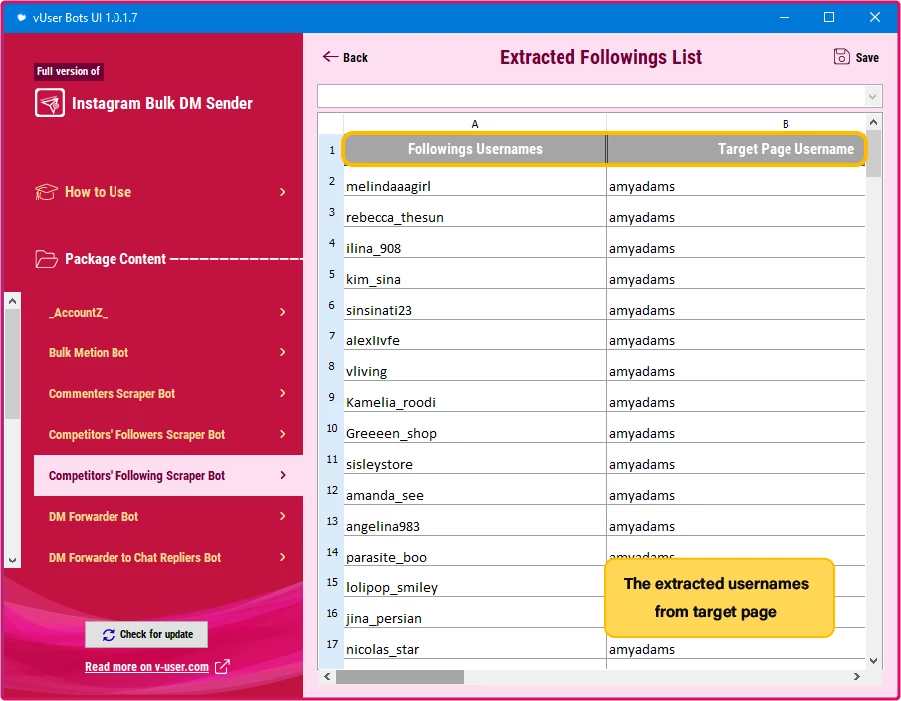Screen dimensions: 901x701
Task: Click the table vertical scrollbar down arrow
Action: (873, 661)
